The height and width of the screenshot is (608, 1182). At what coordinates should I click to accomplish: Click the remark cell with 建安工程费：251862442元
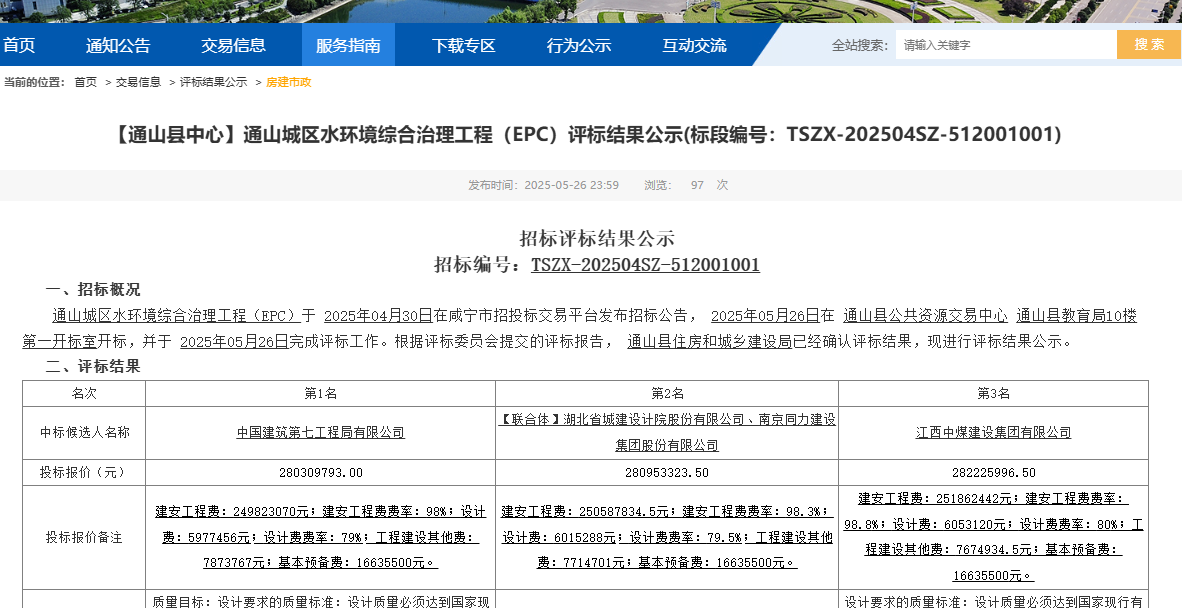click(994, 538)
